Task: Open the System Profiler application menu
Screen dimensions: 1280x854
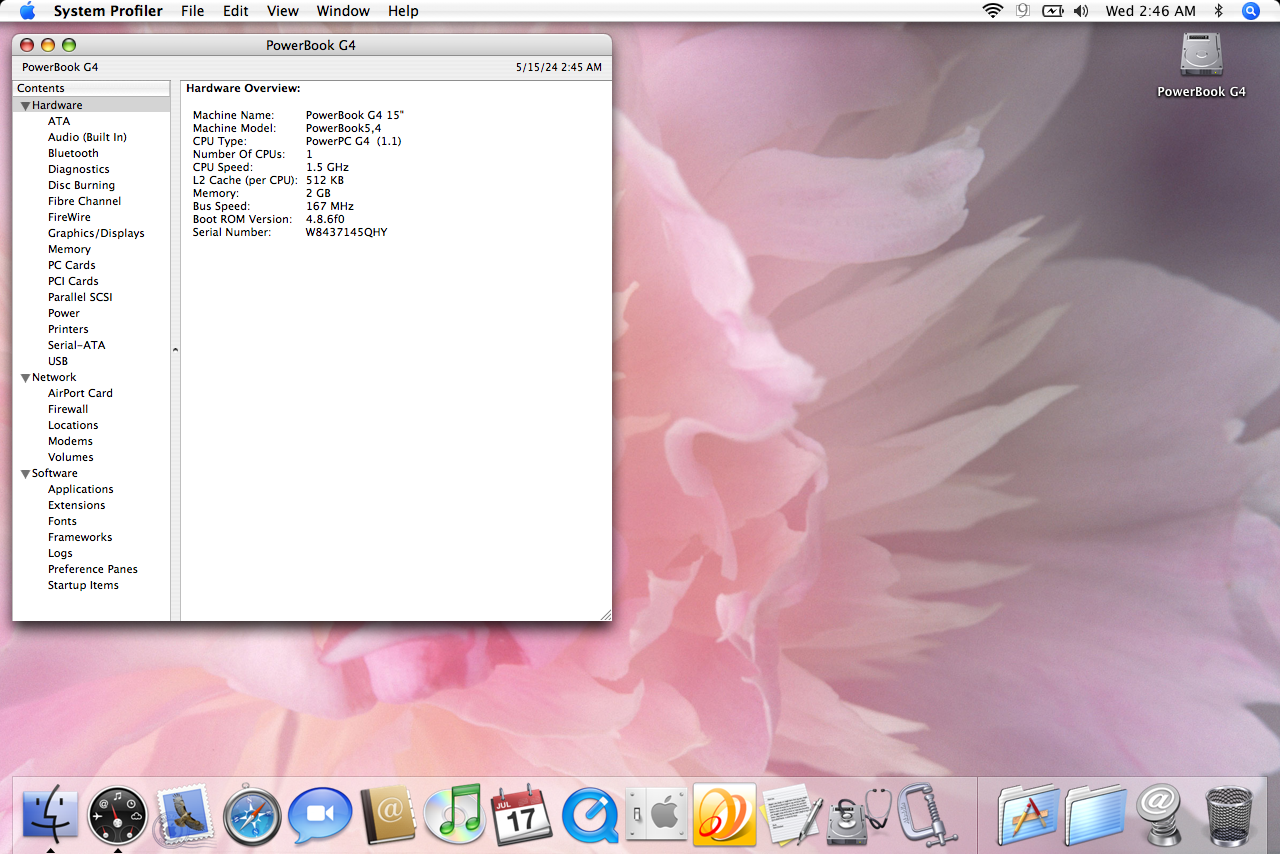Action: (x=108, y=11)
